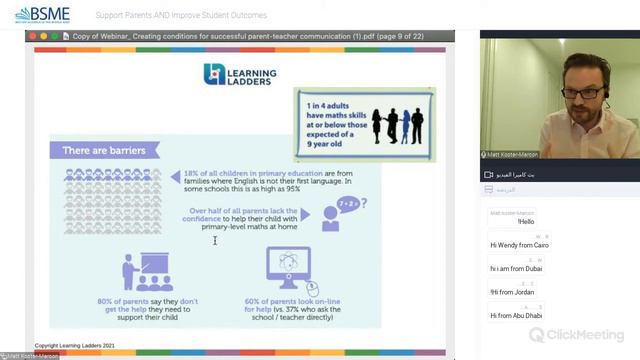Click the presenter name label on the video
This screenshot has height=360, width=640.
click(x=512, y=155)
